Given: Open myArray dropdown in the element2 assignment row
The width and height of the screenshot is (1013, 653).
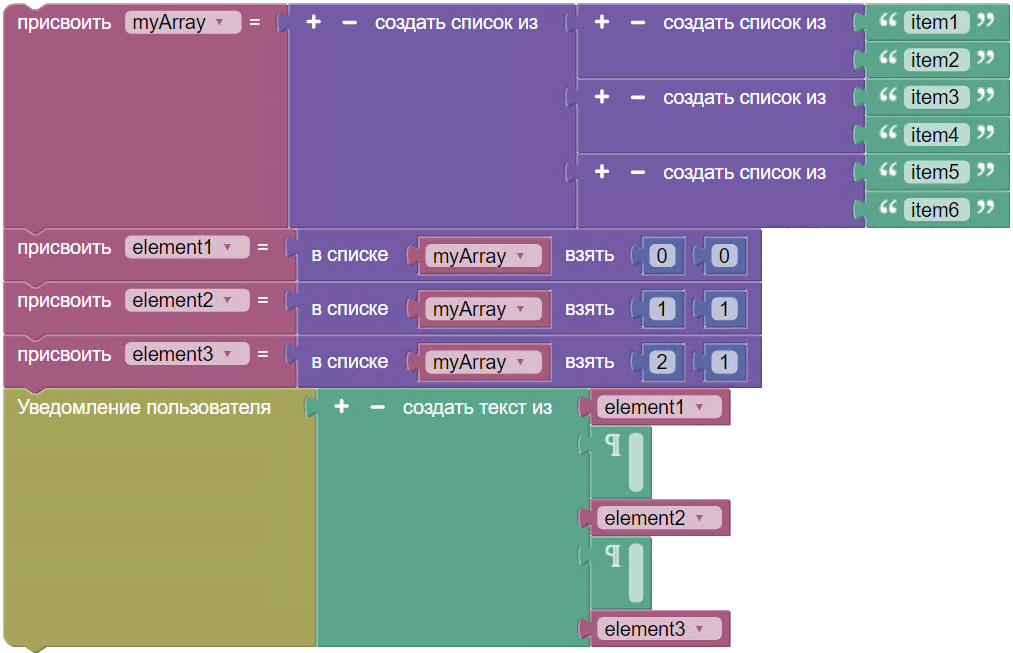Looking at the screenshot, I should tap(484, 309).
